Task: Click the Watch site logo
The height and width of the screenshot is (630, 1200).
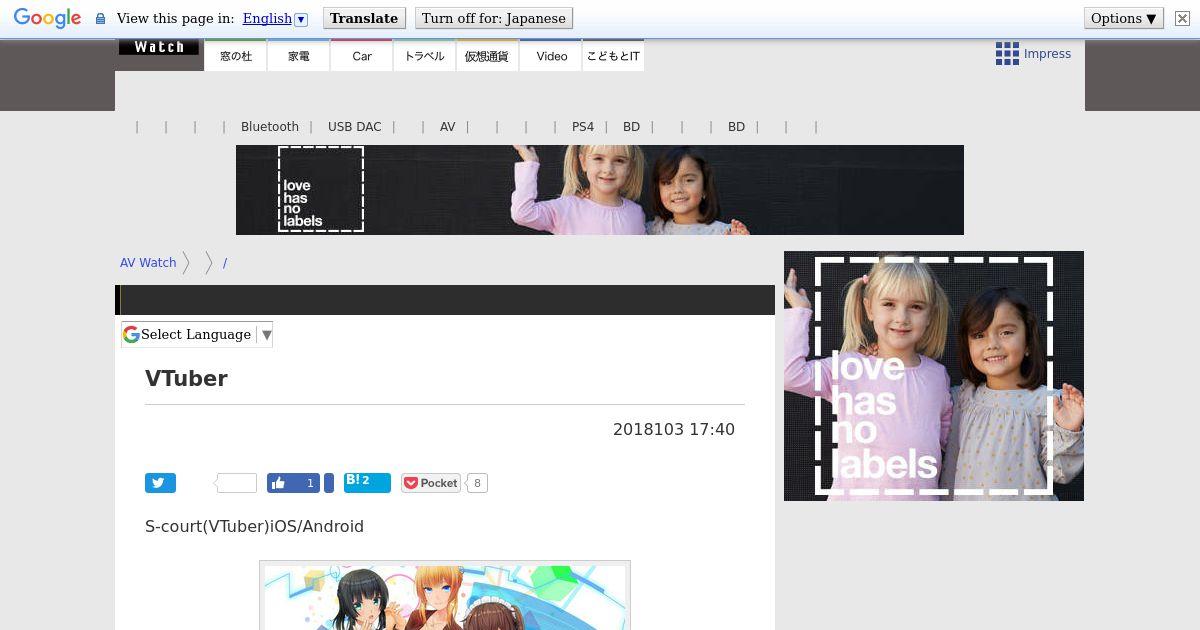Action: [x=158, y=47]
